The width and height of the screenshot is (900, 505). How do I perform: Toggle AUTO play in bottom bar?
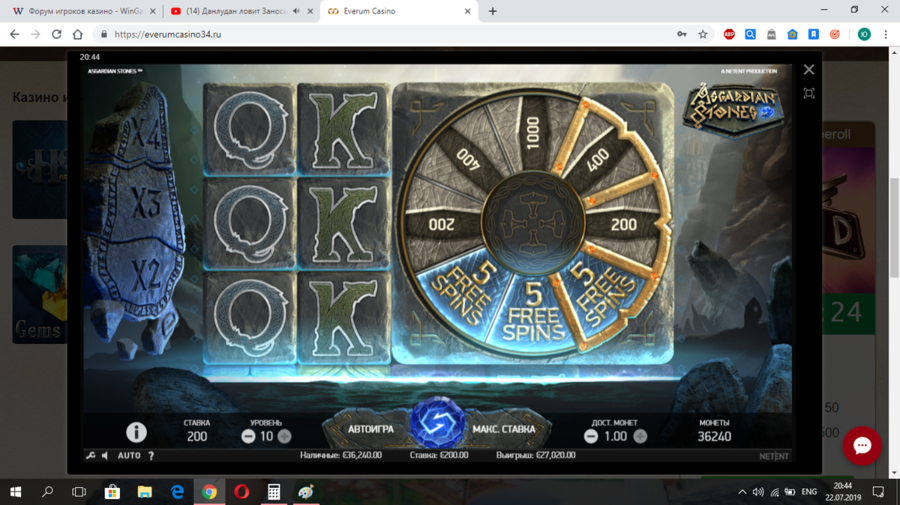tap(129, 456)
